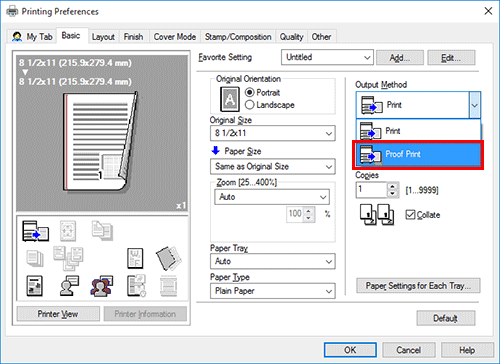Image resolution: width=500 pixels, height=364 pixels.
Task: Increase copies with the up stepper arrow
Action: click(x=393, y=187)
